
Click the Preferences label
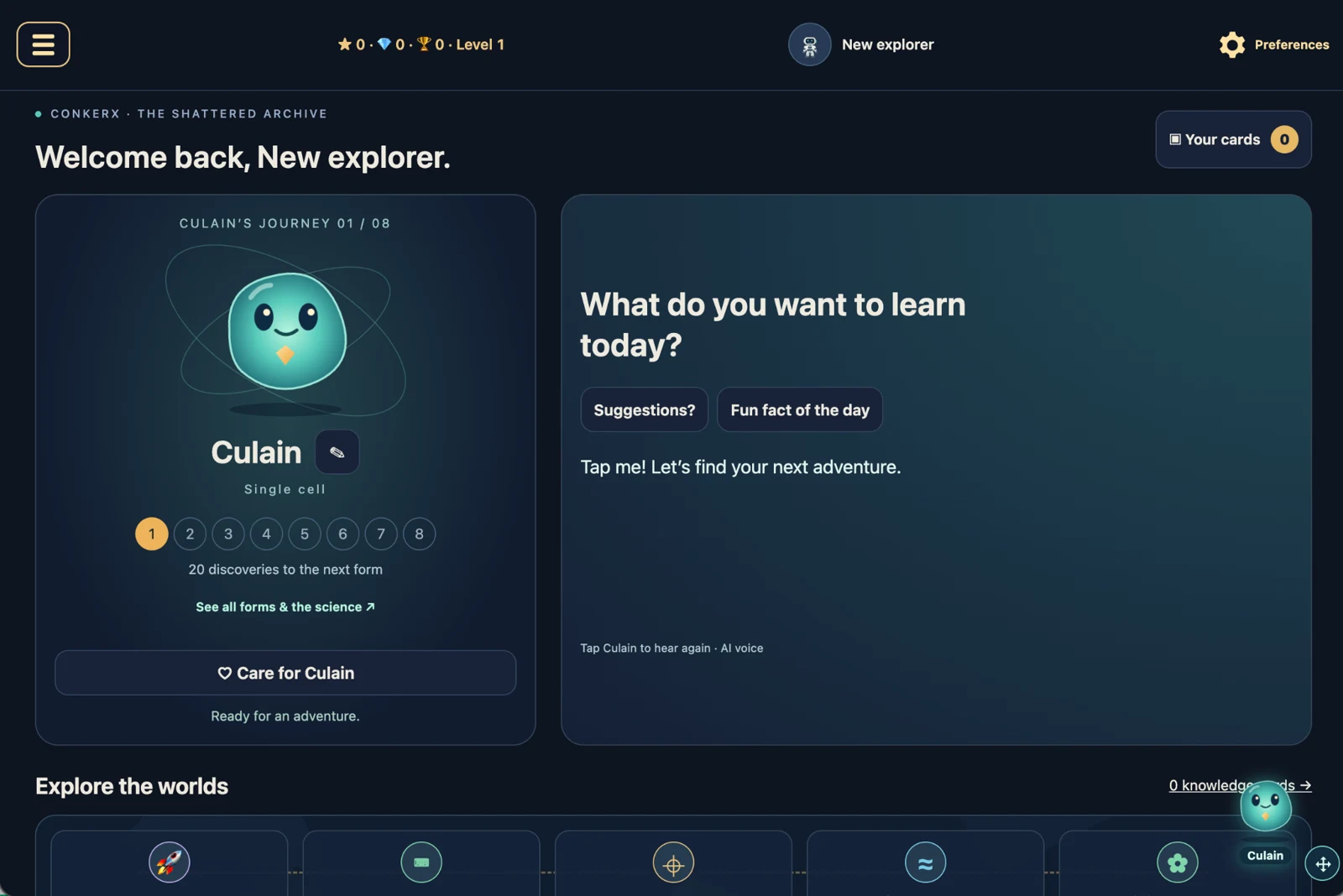(x=1291, y=44)
